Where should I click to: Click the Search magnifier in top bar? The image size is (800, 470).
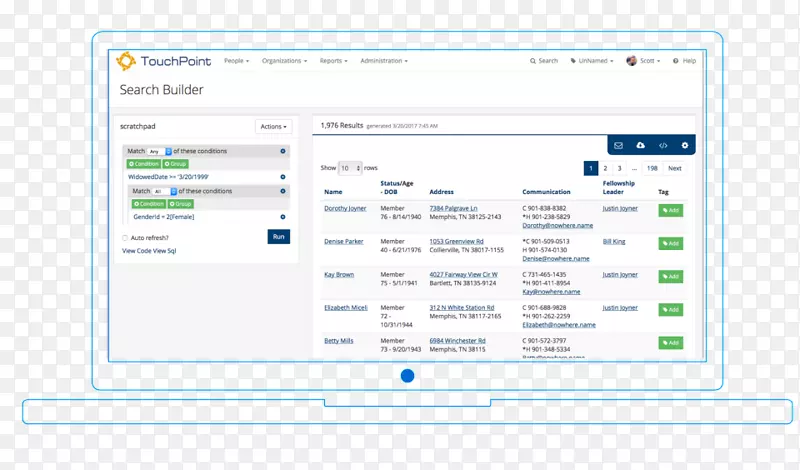click(x=544, y=61)
